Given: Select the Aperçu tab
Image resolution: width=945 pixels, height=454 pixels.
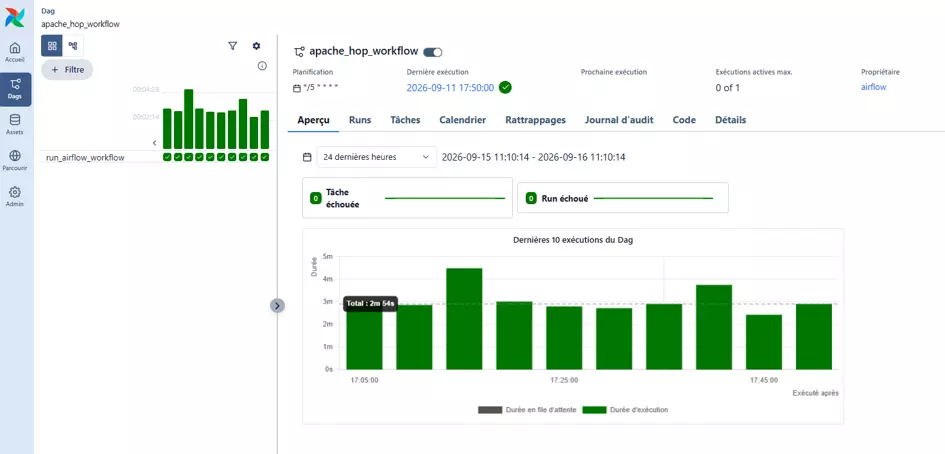Looking at the screenshot, I should [313, 120].
